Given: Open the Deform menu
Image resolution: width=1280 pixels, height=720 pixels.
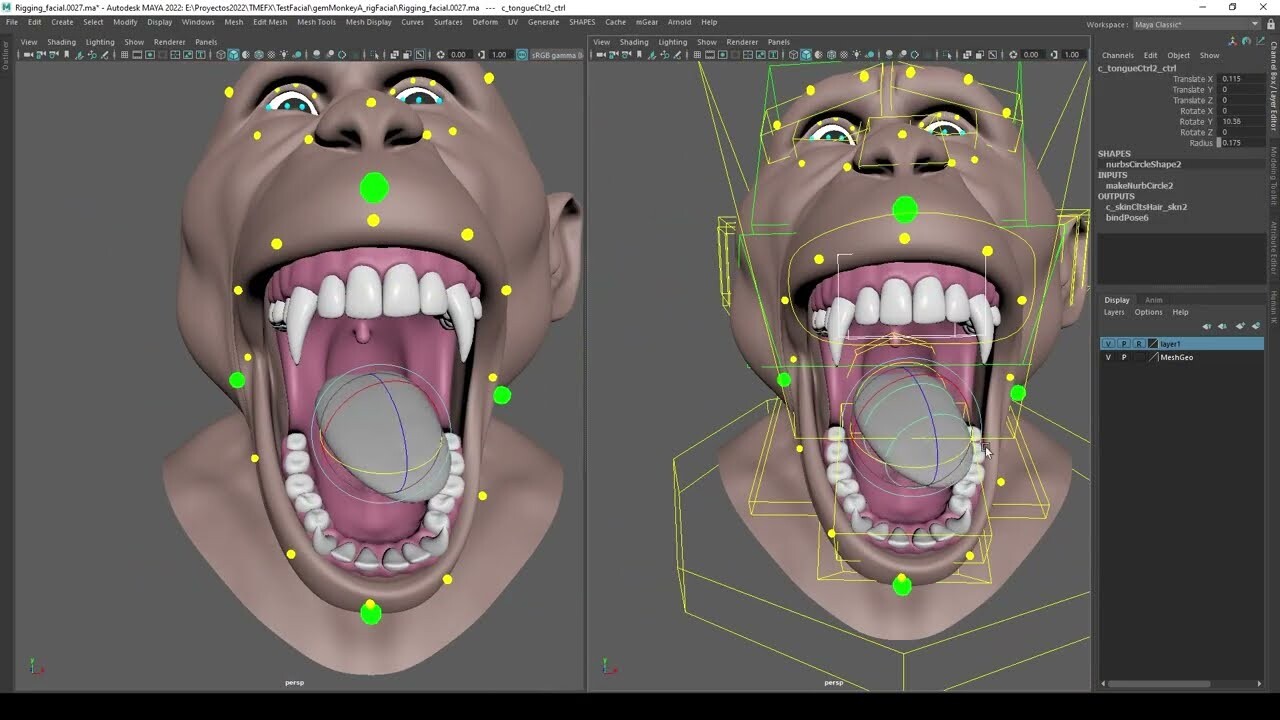Looking at the screenshot, I should (x=484, y=21).
